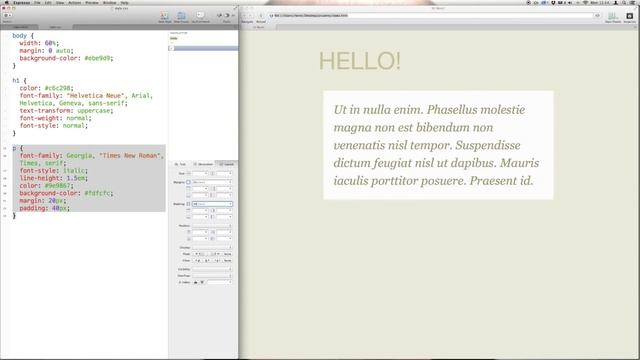
Task: Open the Window menu
Action: click(109, 2)
